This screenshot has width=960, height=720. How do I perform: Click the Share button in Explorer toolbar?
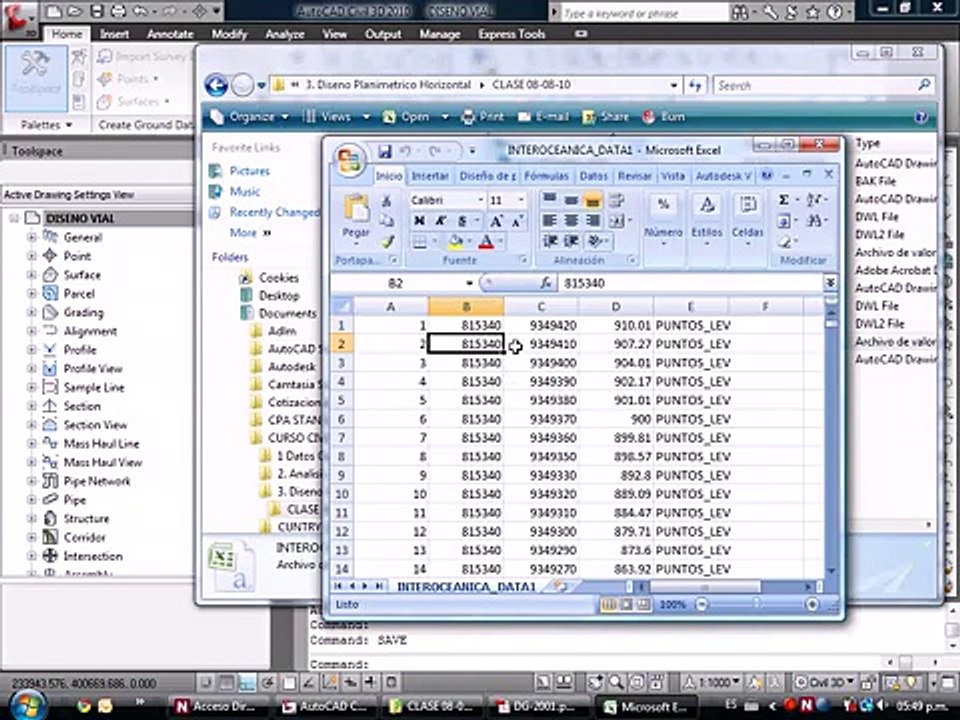pyautogui.click(x=606, y=117)
